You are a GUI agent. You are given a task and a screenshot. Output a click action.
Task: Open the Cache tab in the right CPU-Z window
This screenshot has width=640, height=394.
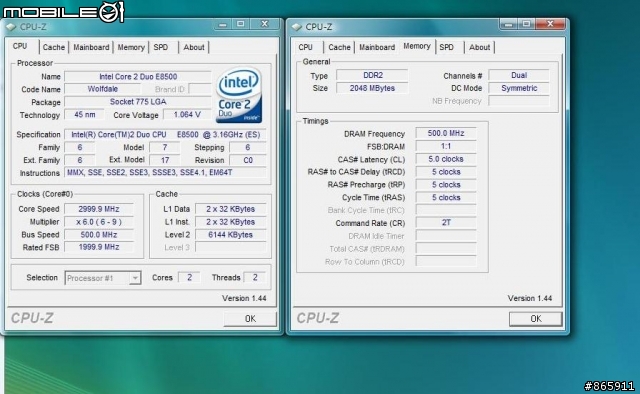340,47
